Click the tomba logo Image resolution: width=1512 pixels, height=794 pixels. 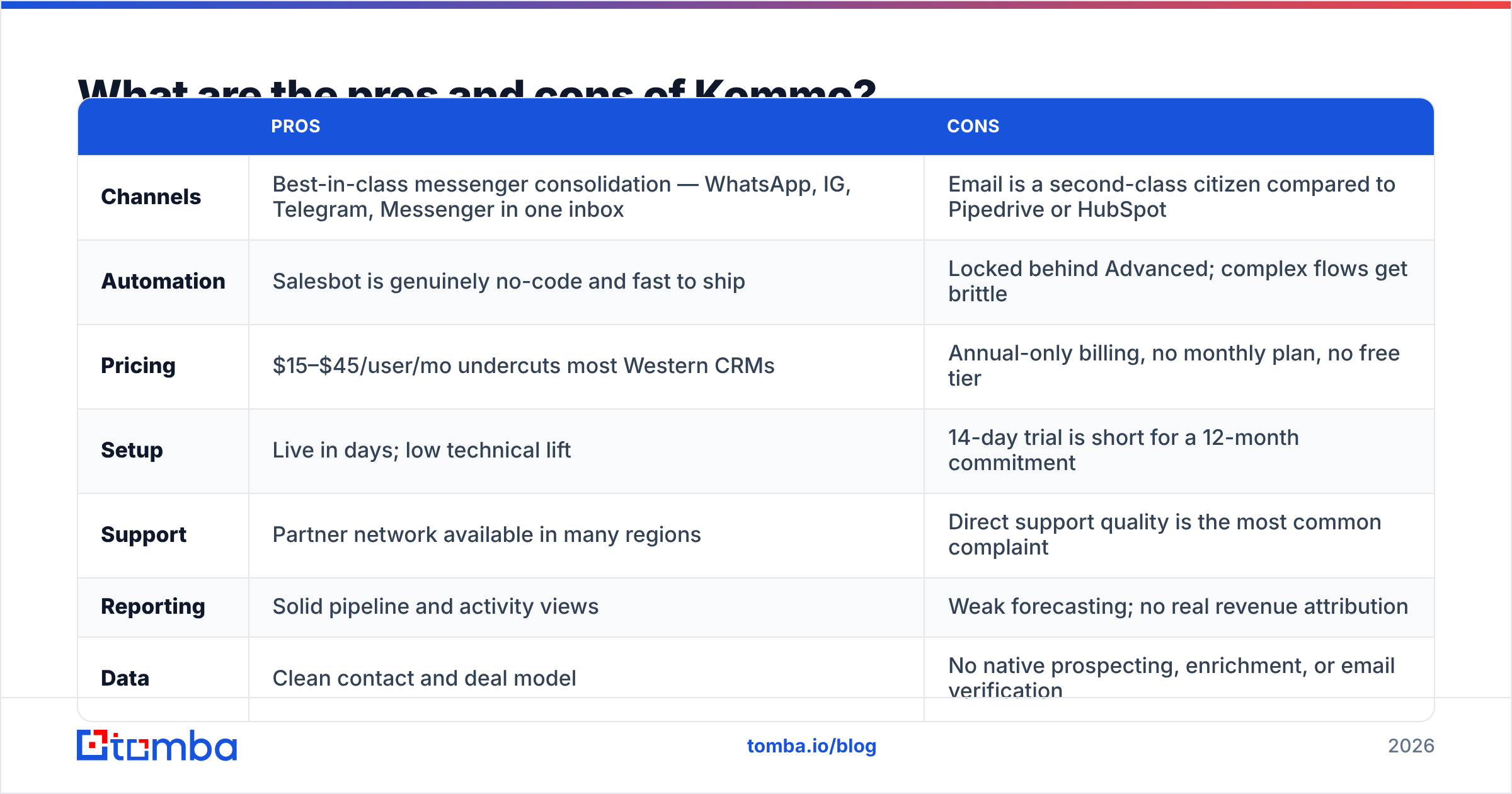point(157,745)
